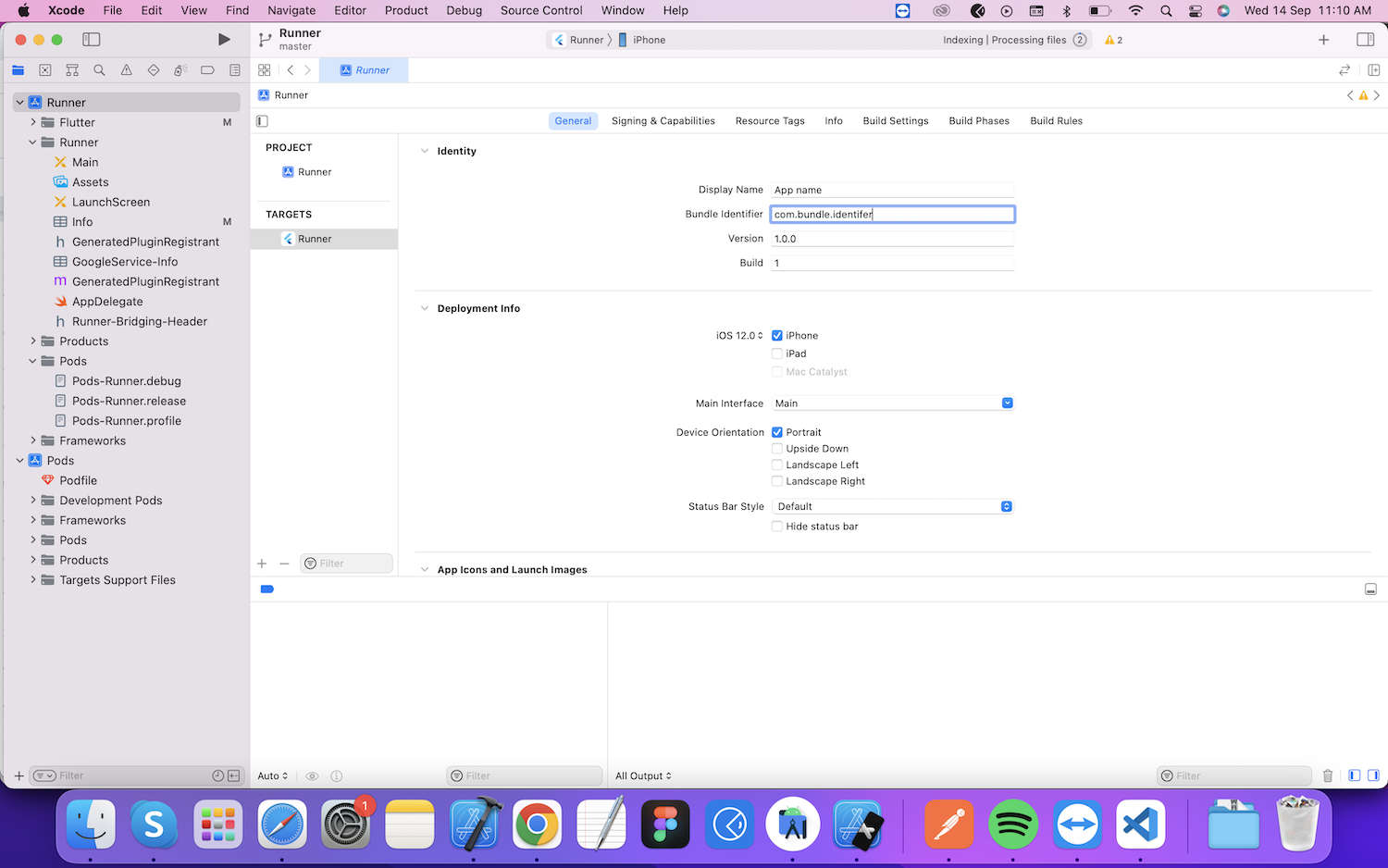1388x868 pixels.
Task: Click the Version field
Action: pyautogui.click(x=893, y=239)
